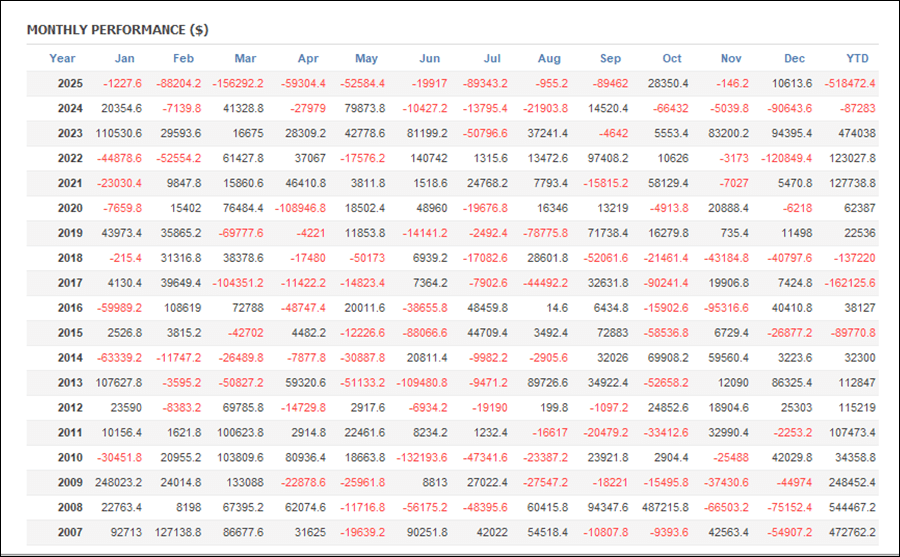Click 2025 March value -156292.2
The image size is (900, 557).
tap(240, 84)
